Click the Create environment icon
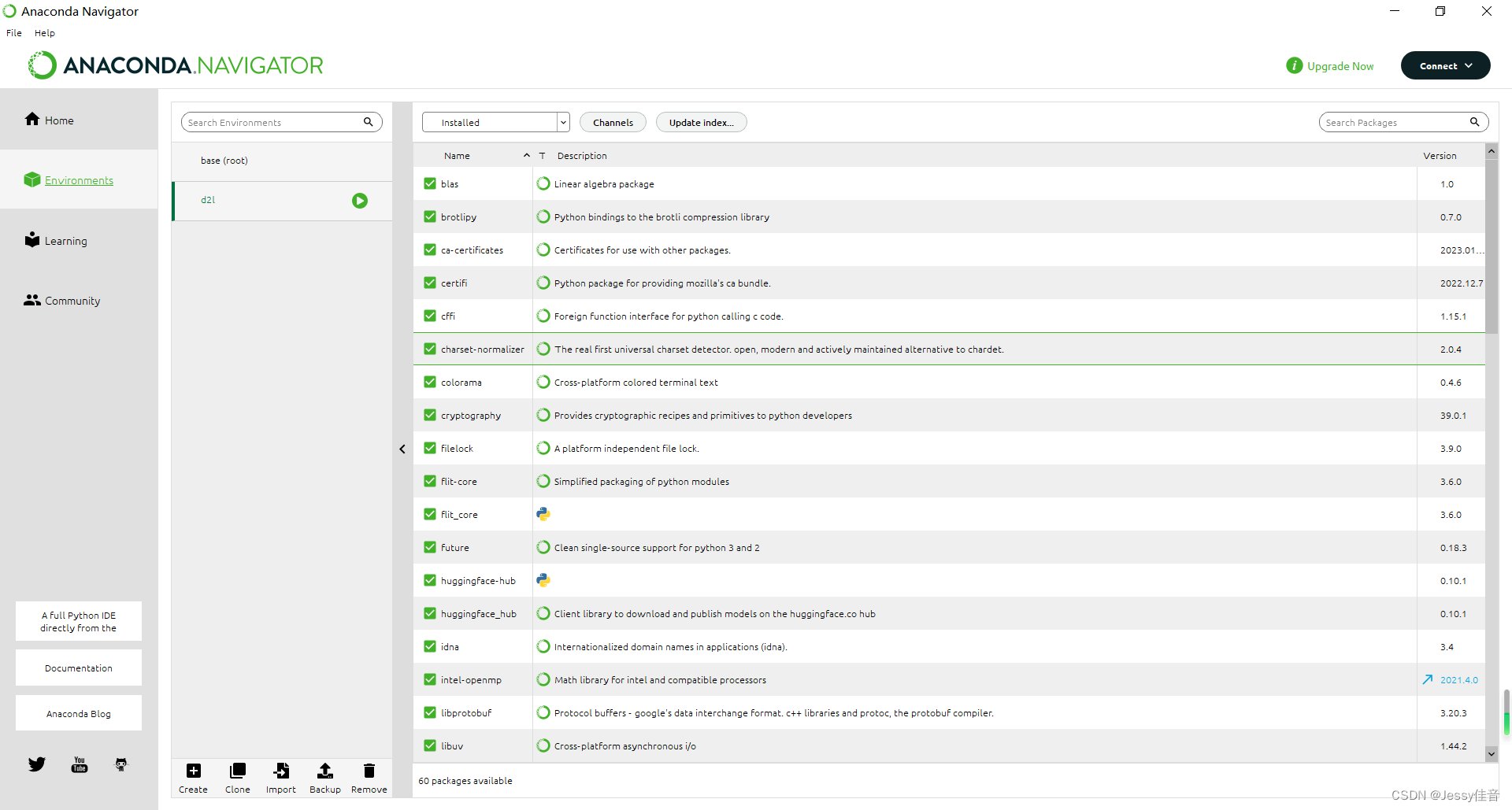The image size is (1512, 810). (194, 771)
